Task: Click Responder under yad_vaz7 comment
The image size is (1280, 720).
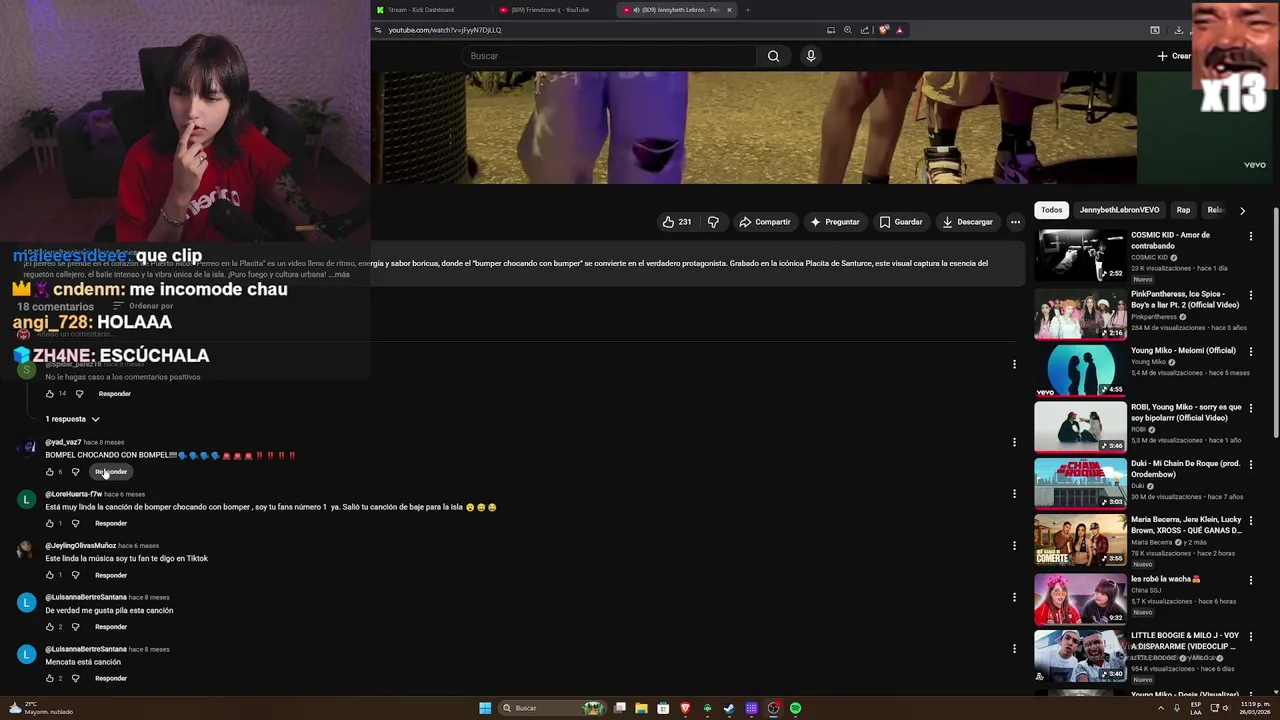Action: (111, 472)
